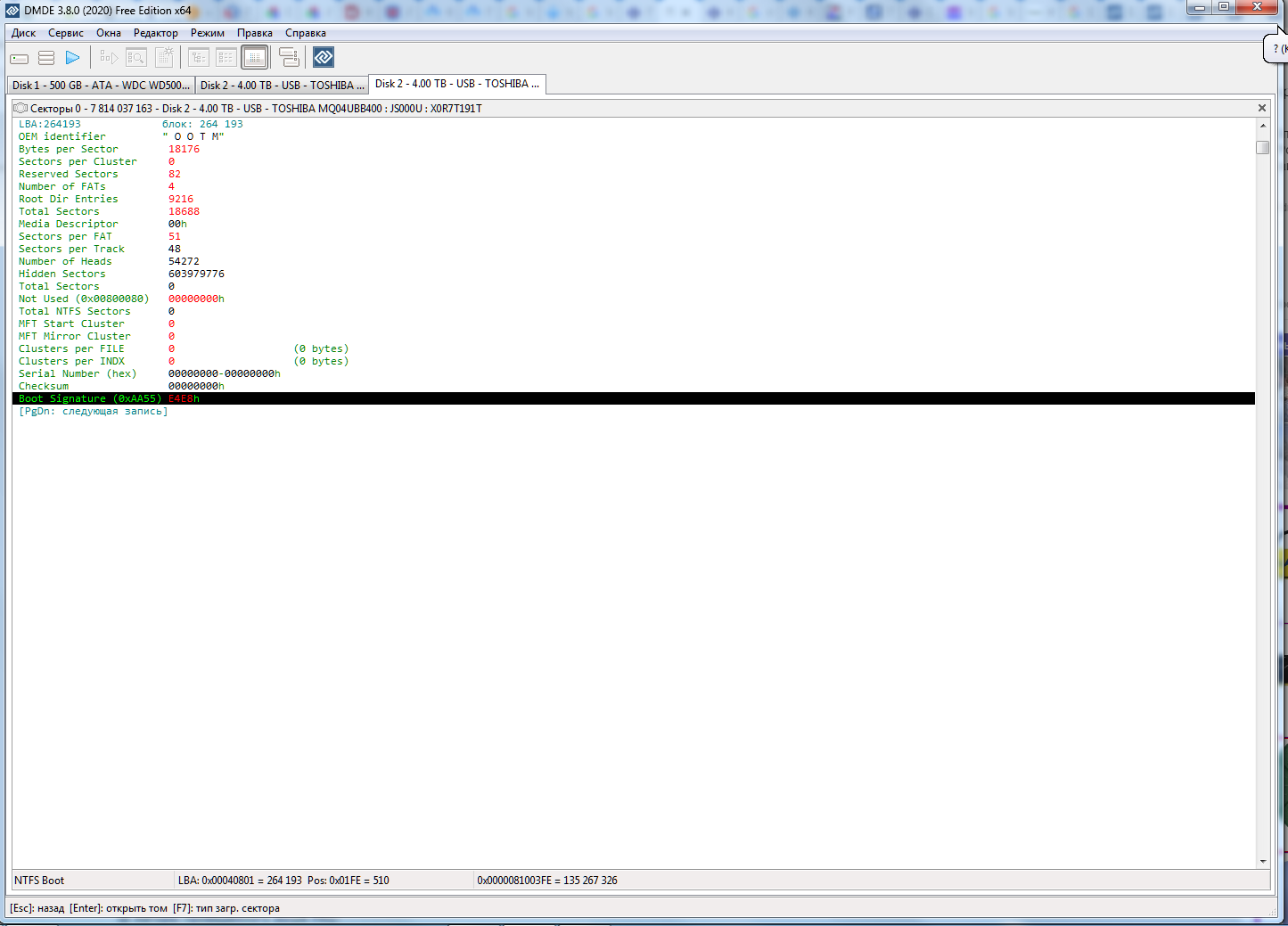Click '0x0000081003FE = 135 267 326' status entry

tap(547, 881)
